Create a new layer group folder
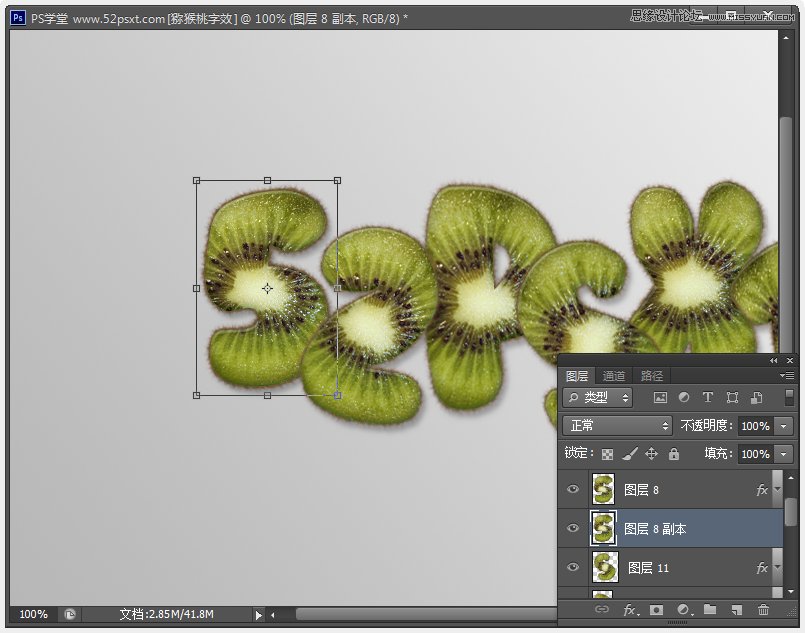This screenshot has height=633, width=805. (x=710, y=609)
